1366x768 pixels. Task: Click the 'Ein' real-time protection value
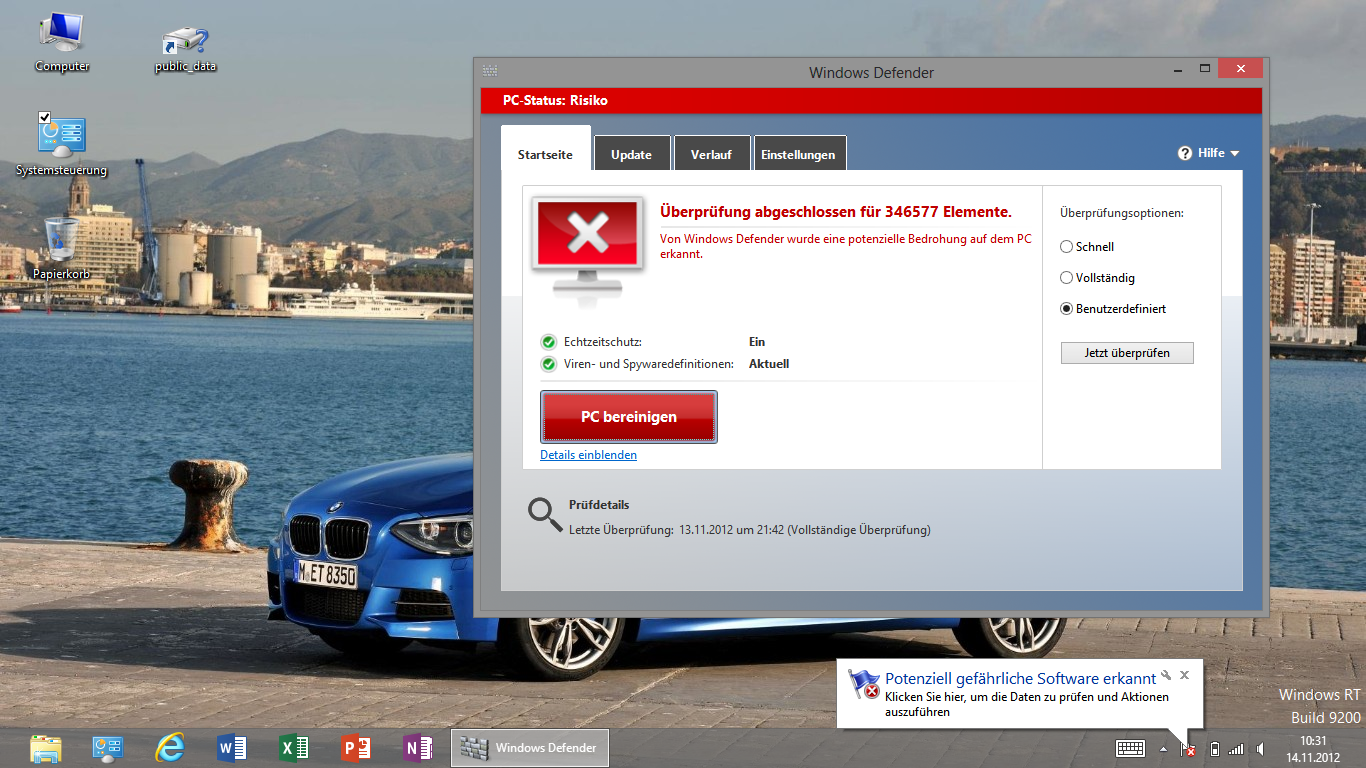(x=757, y=342)
